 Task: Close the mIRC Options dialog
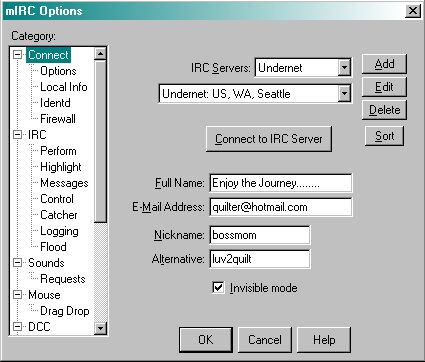coord(413,11)
